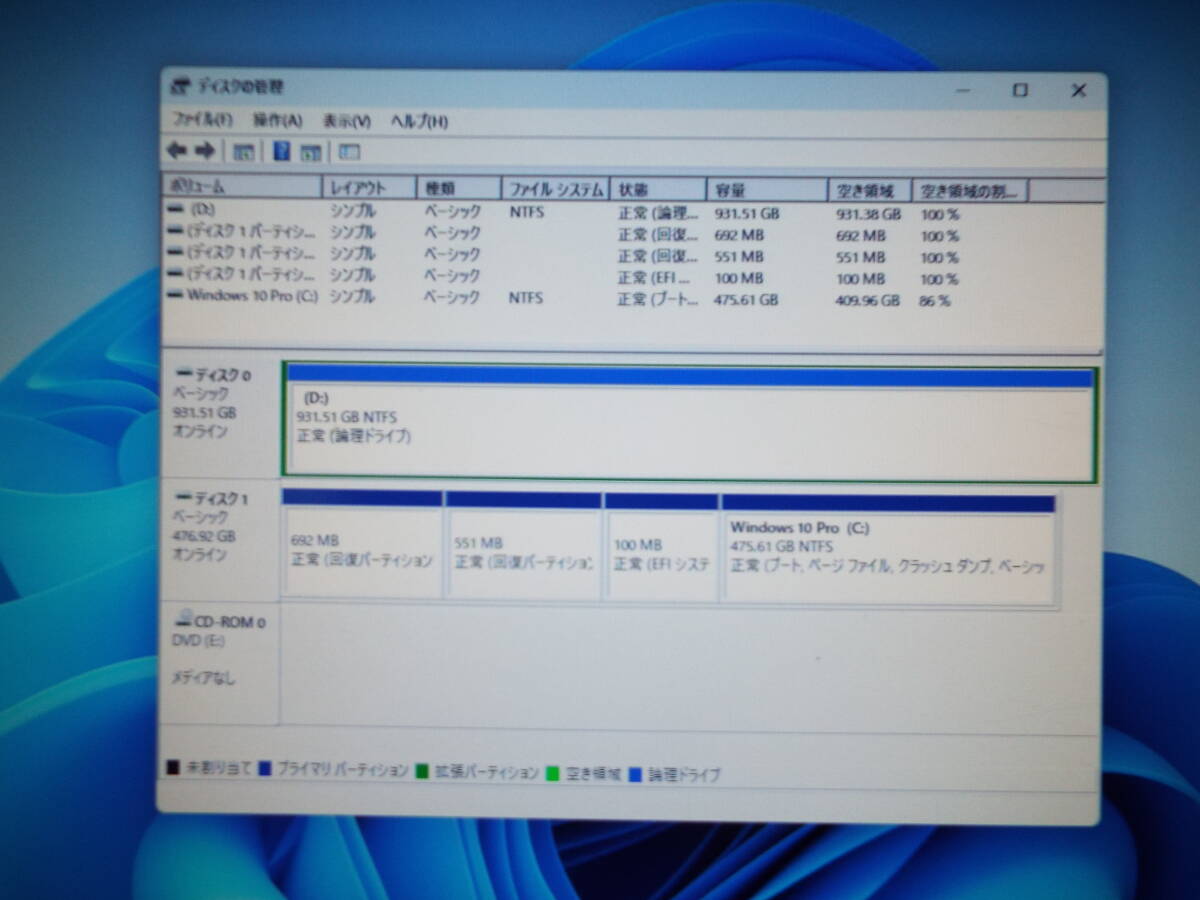Open the ファイル(F) menu
This screenshot has height=900, width=1200.
[x=203, y=120]
